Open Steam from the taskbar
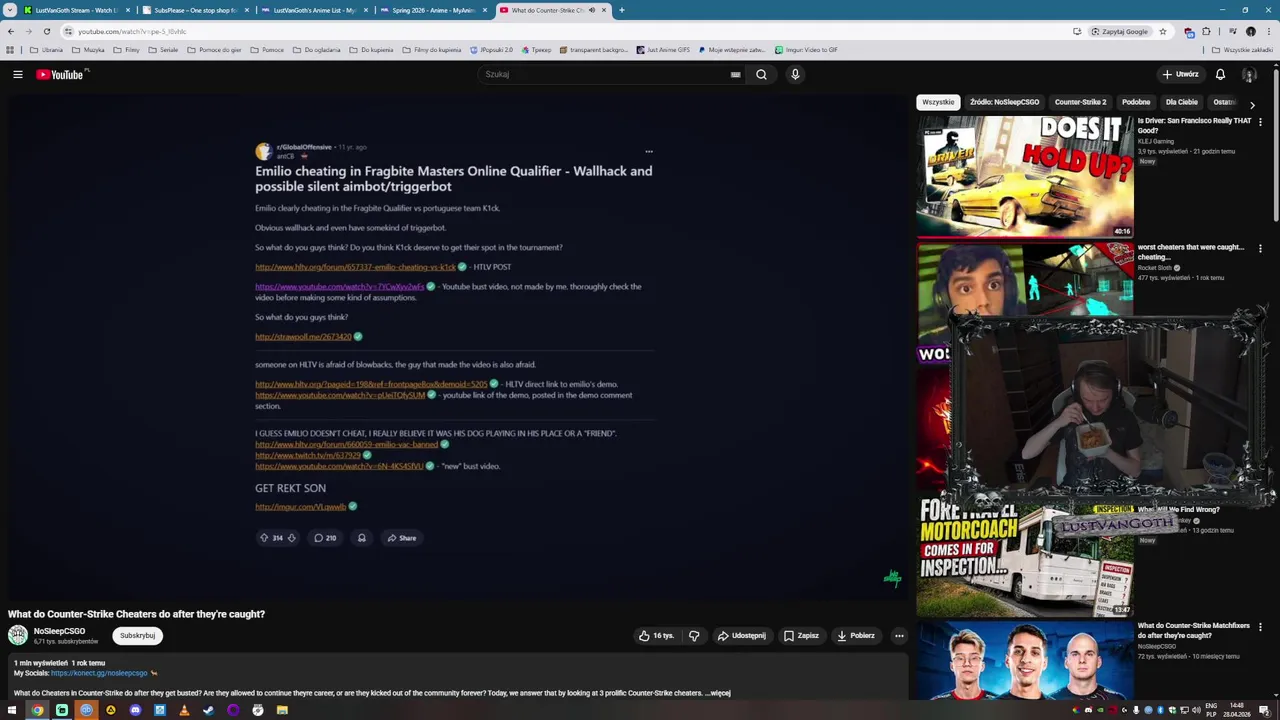The height and width of the screenshot is (720, 1280). point(208,710)
